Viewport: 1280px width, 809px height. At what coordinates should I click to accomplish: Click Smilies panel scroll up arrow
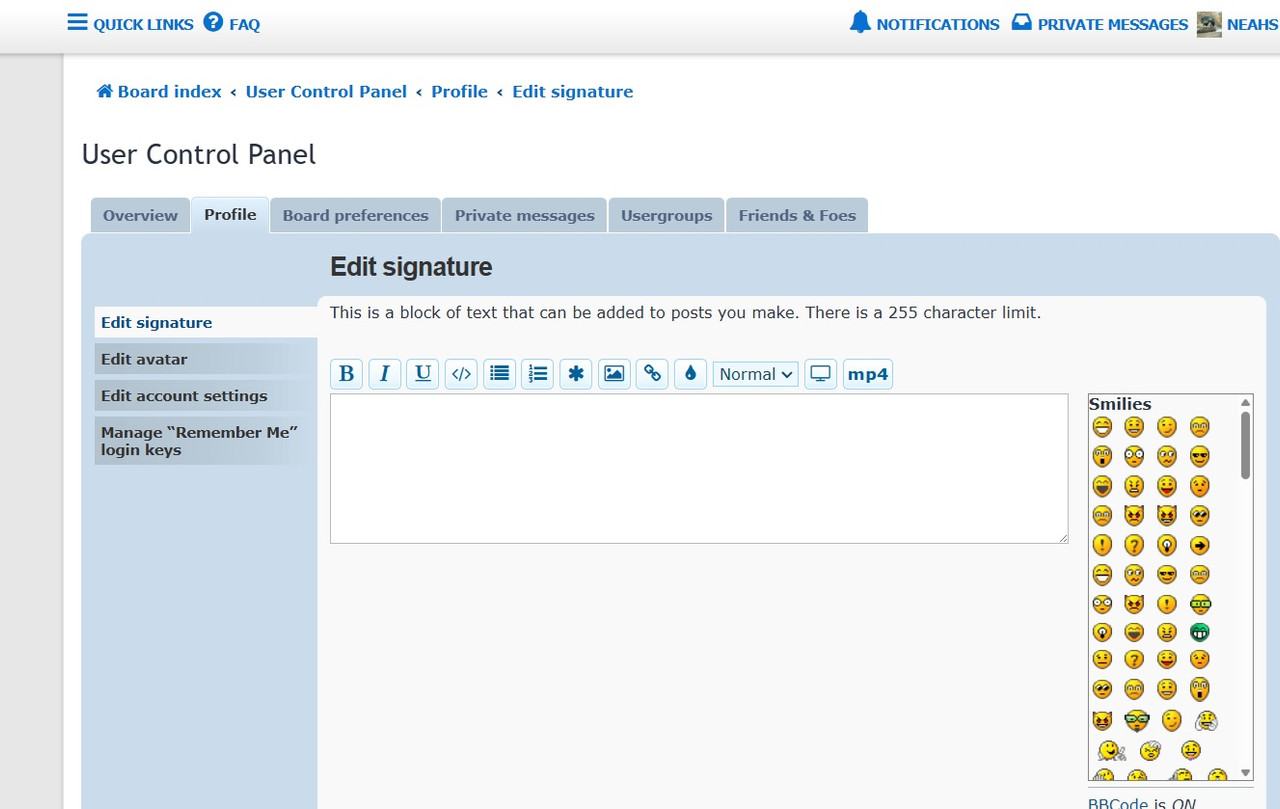[x=1245, y=403]
